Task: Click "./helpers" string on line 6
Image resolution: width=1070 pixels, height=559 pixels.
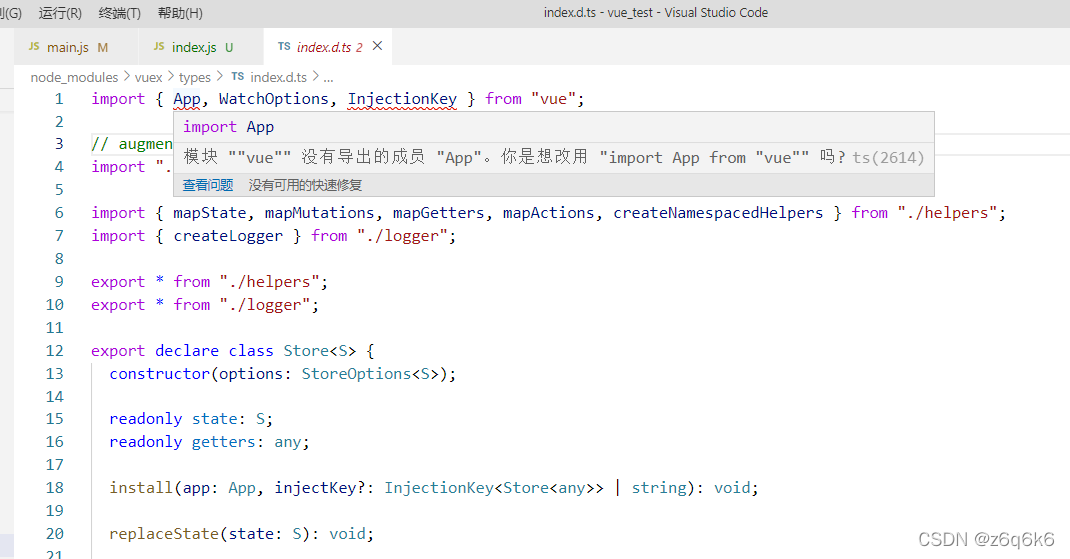Action: point(947,213)
